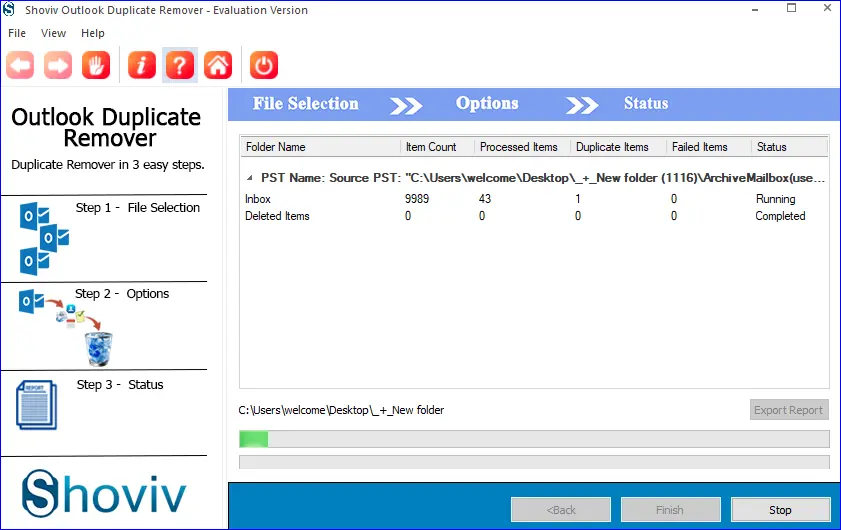Click the Duplicate Items column header
The width and height of the screenshot is (841, 530).
(x=618, y=147)
